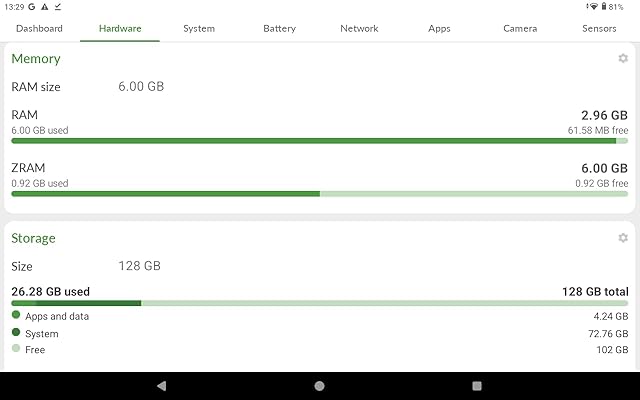The image size is (640, 400).
Task: Open recent apps square button
Action: (477, 386)
